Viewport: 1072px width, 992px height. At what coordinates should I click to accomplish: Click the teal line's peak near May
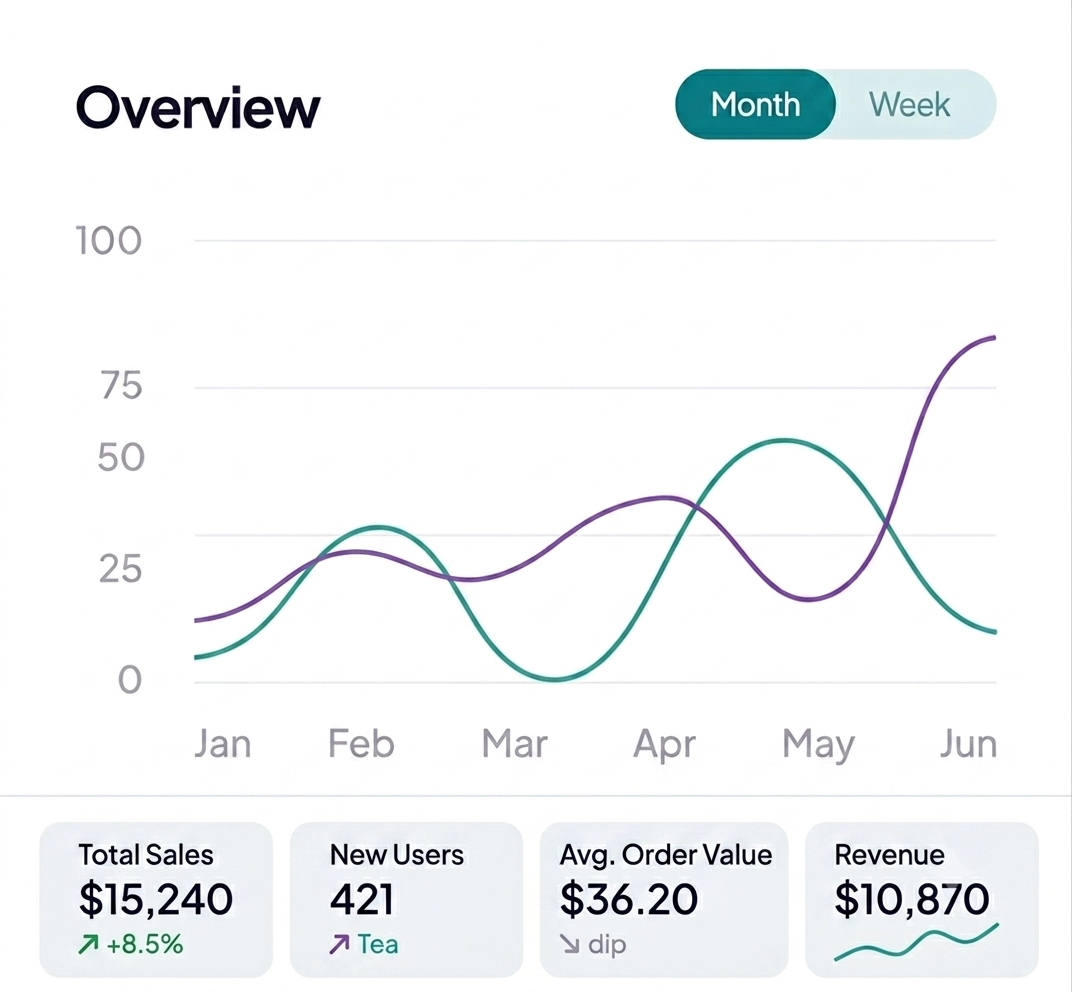786,441
